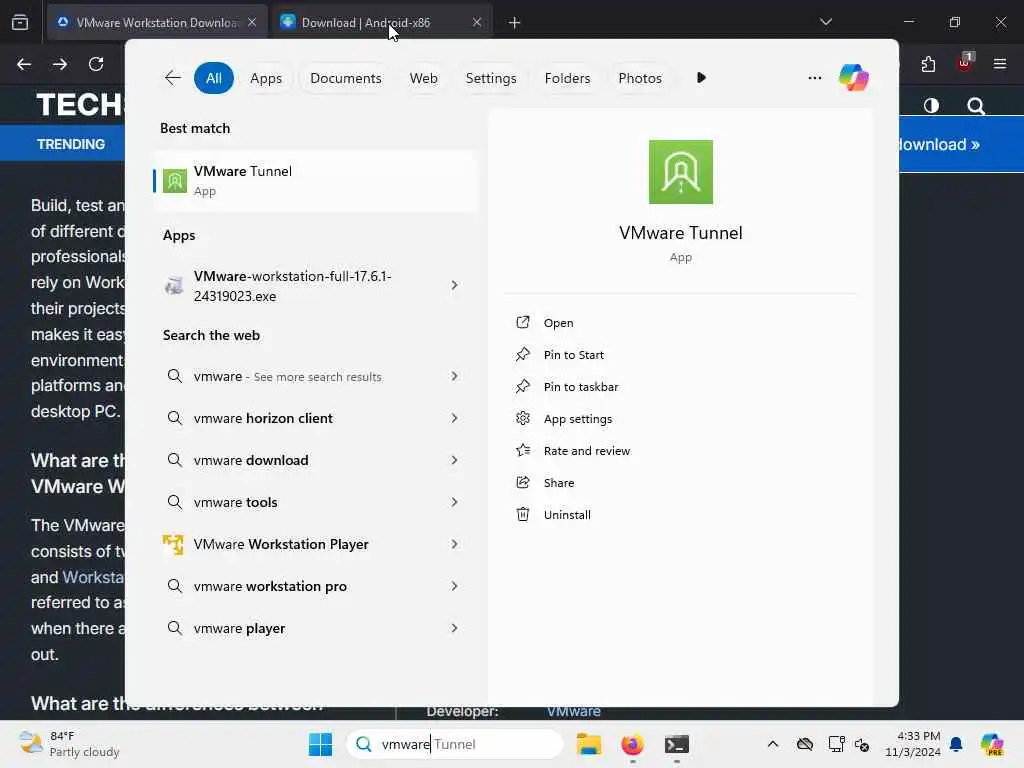Expand vmware player suggestion
This screenshot has height=768, width=1024.
pyautogui.click(x=455, y=628)
